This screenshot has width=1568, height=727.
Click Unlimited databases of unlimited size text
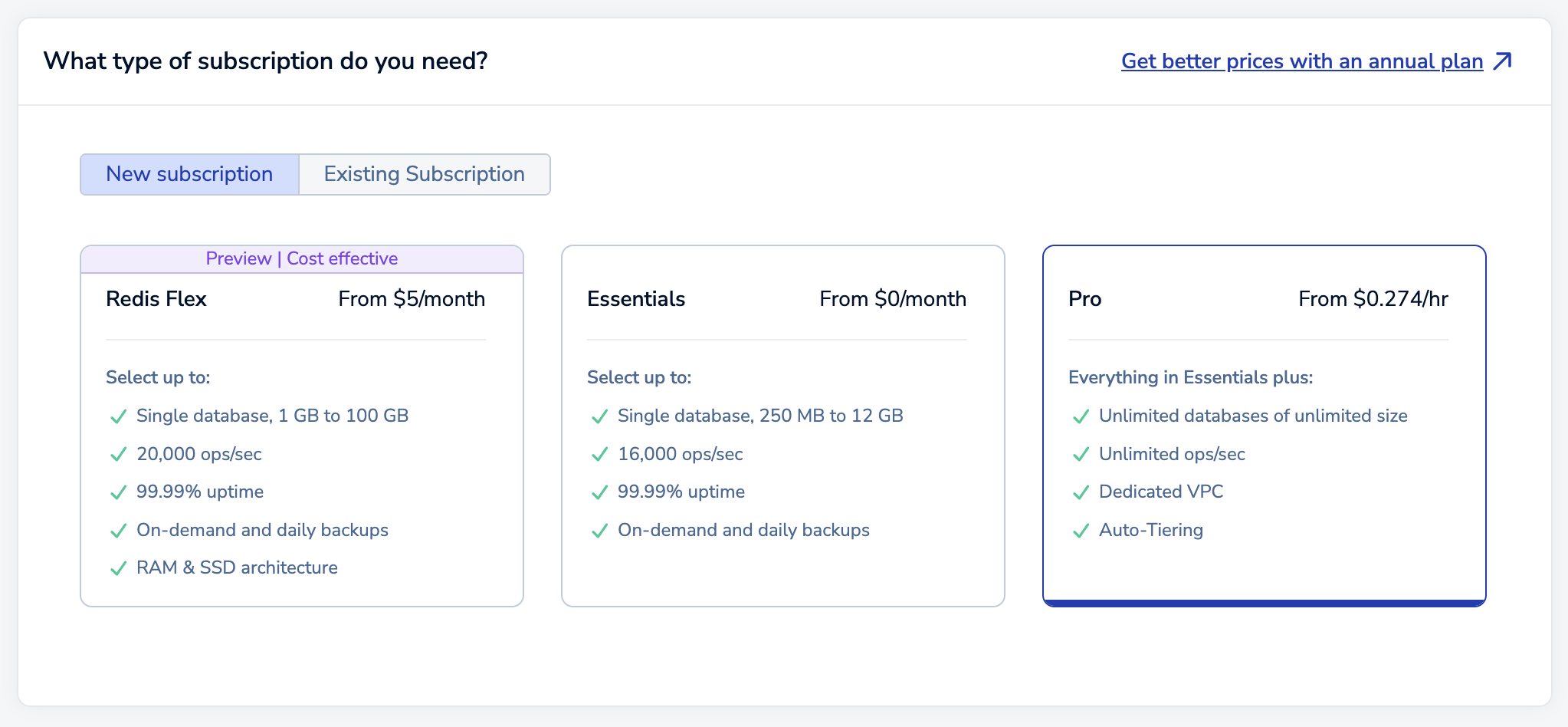coord(1253,416)
